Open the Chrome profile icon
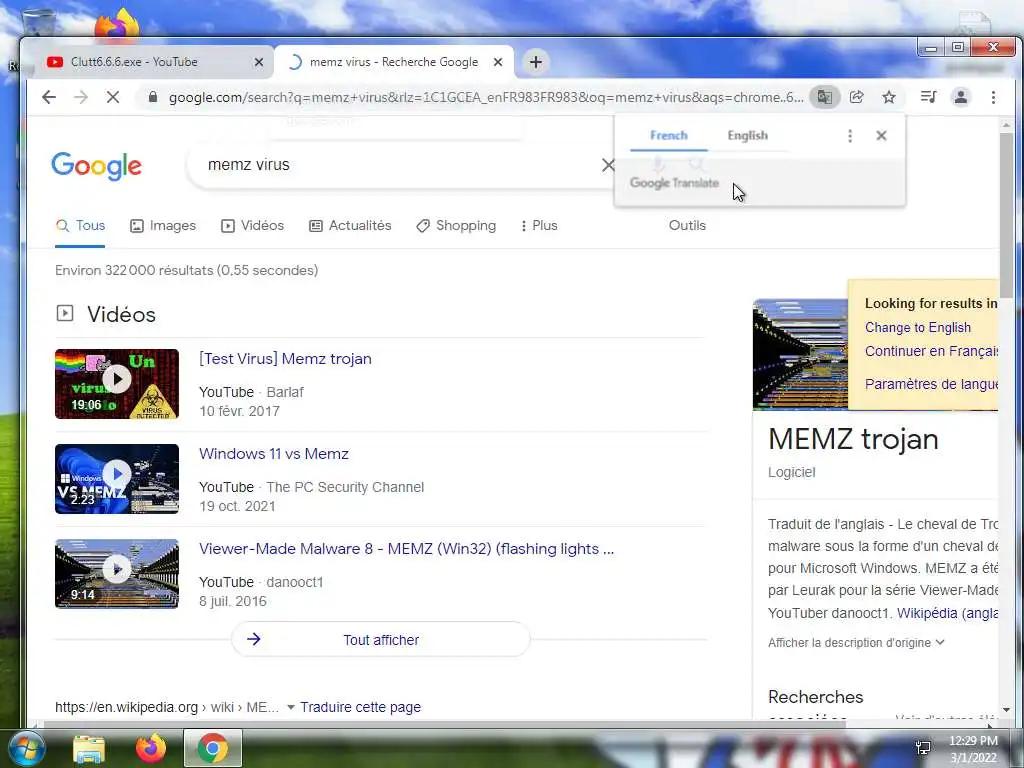 [x=961, y=97]
